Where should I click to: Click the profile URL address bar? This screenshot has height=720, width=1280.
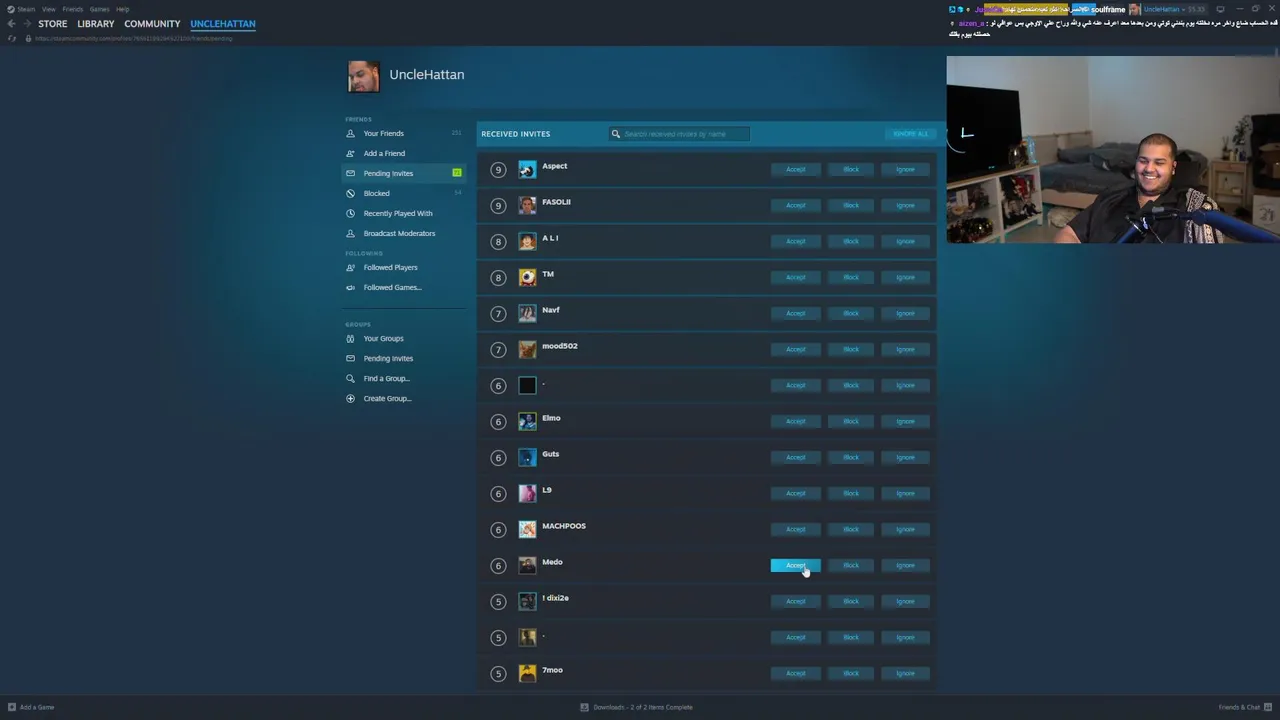(134, 38)
